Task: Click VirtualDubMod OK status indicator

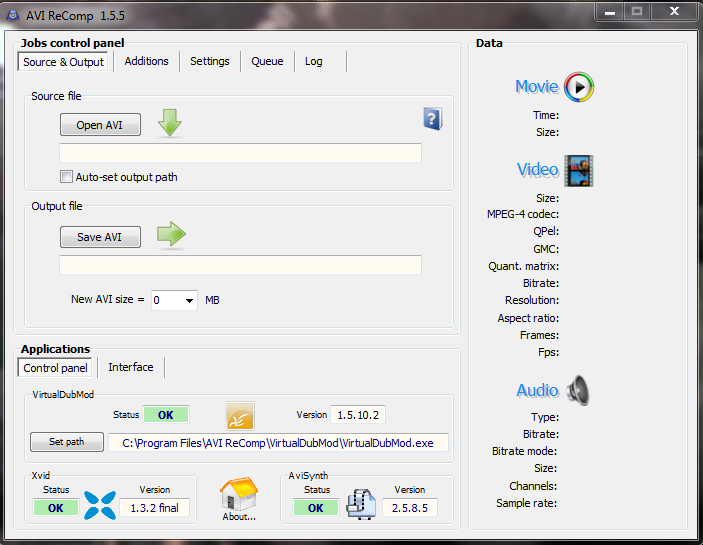Action: (166, 415)
